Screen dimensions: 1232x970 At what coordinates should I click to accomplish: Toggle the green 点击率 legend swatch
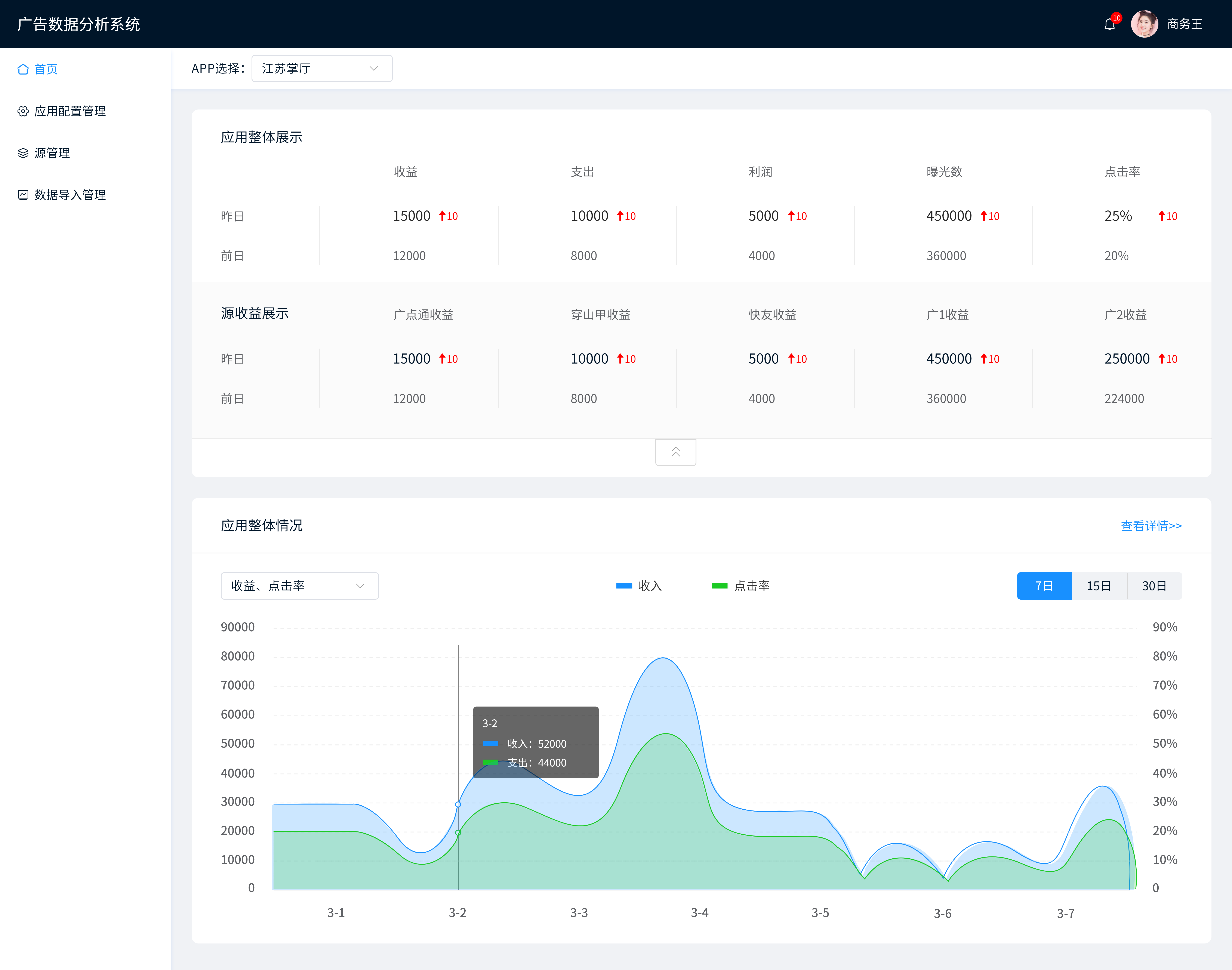click(720, 586)
